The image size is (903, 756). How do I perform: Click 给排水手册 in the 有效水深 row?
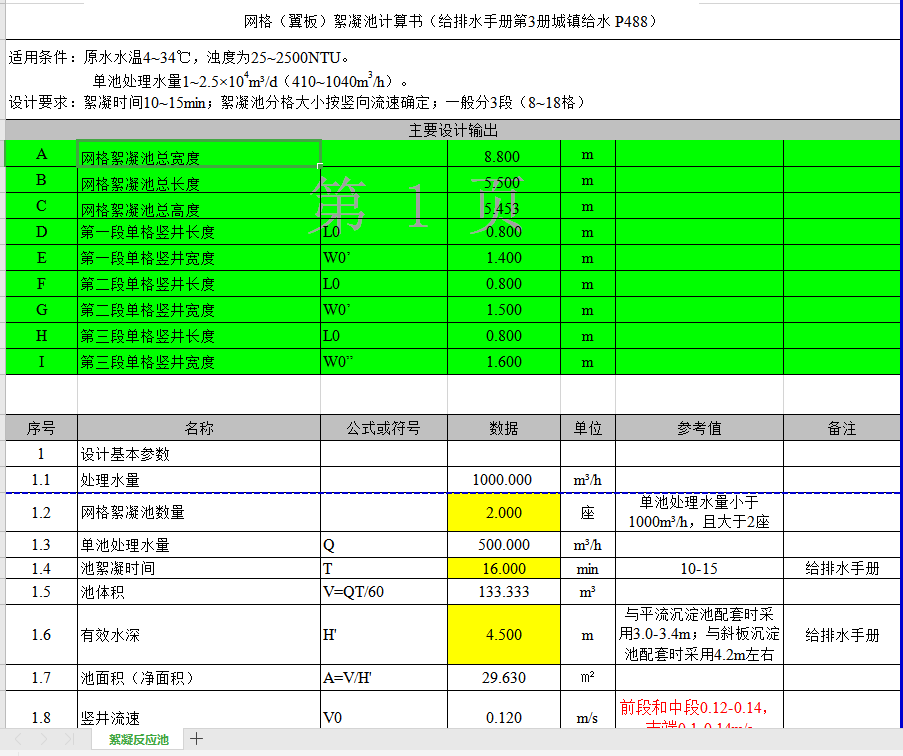point(841,635)
